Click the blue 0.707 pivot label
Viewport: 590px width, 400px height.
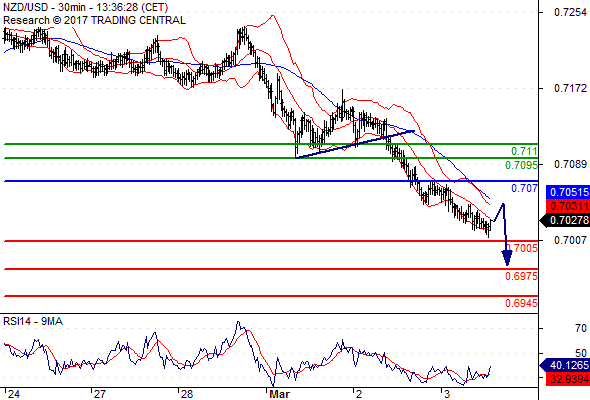tap(524, 188)
